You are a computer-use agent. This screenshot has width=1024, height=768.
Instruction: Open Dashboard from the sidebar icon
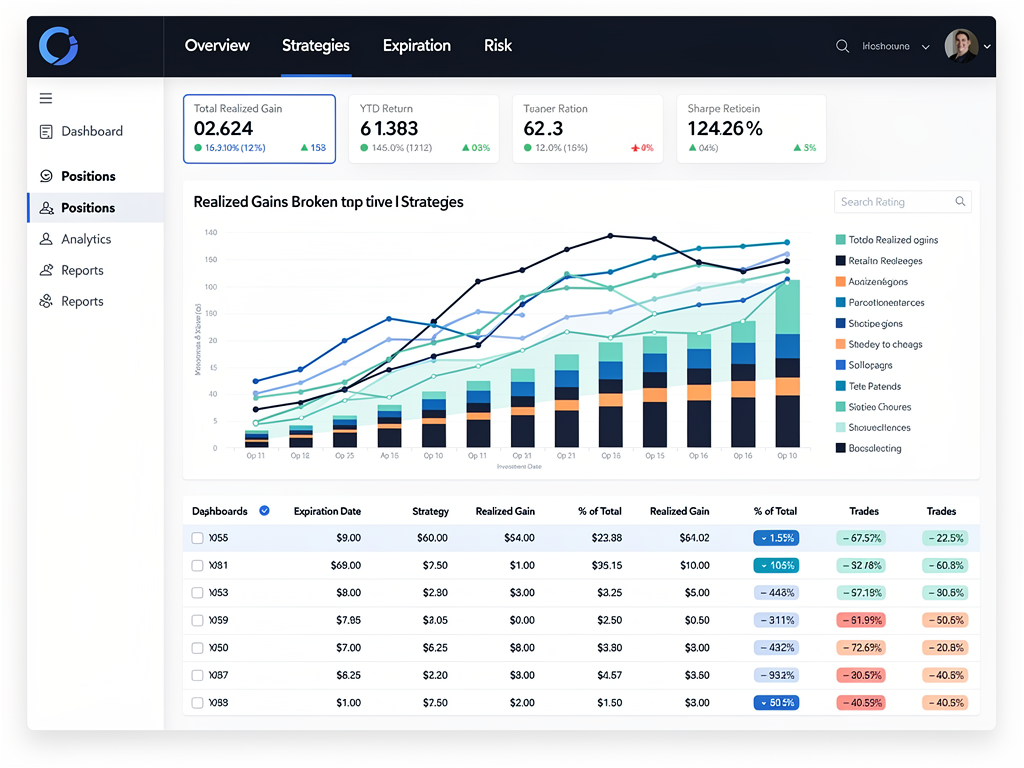pos(46,131)
